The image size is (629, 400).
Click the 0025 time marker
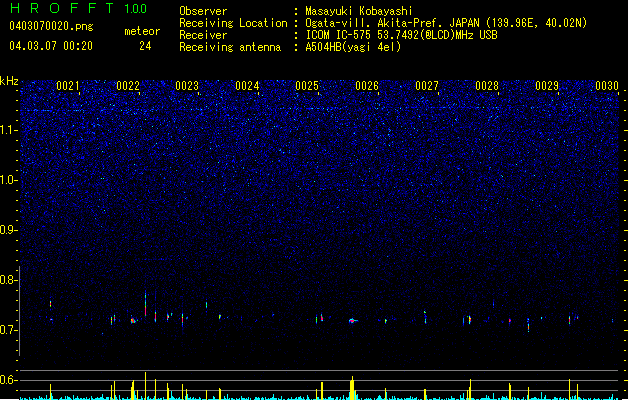click(307, 86)
